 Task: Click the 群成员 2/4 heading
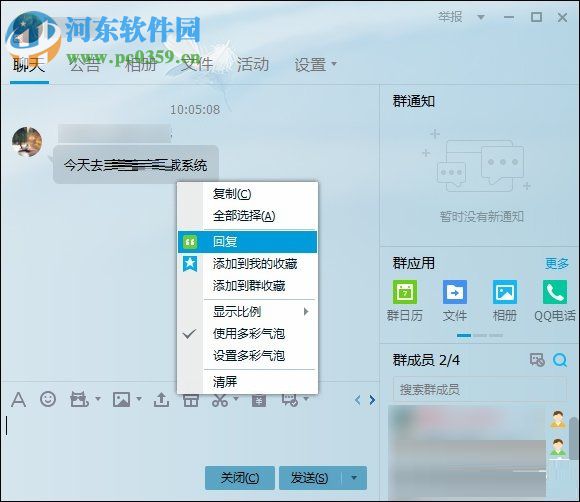pos(426,360)
